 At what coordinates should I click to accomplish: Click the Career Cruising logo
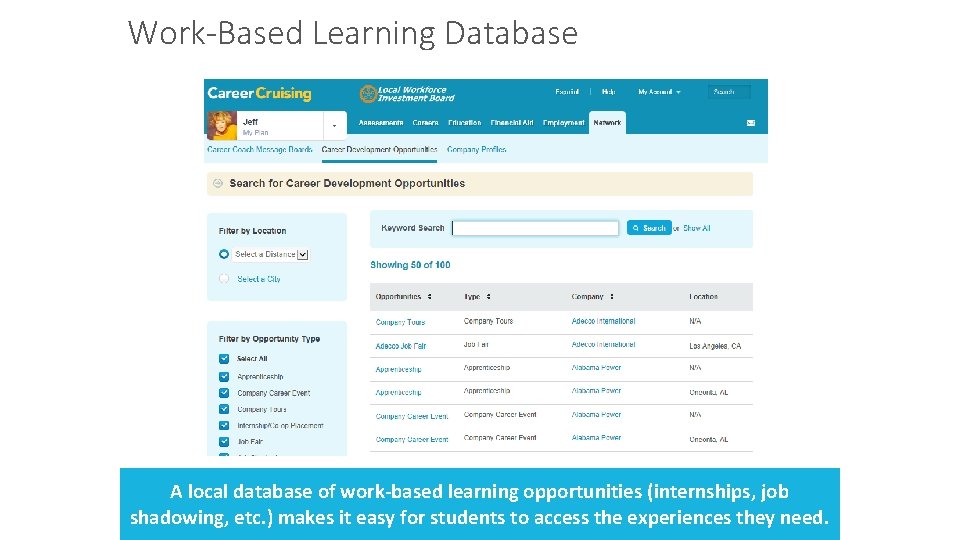click(259, 93)
